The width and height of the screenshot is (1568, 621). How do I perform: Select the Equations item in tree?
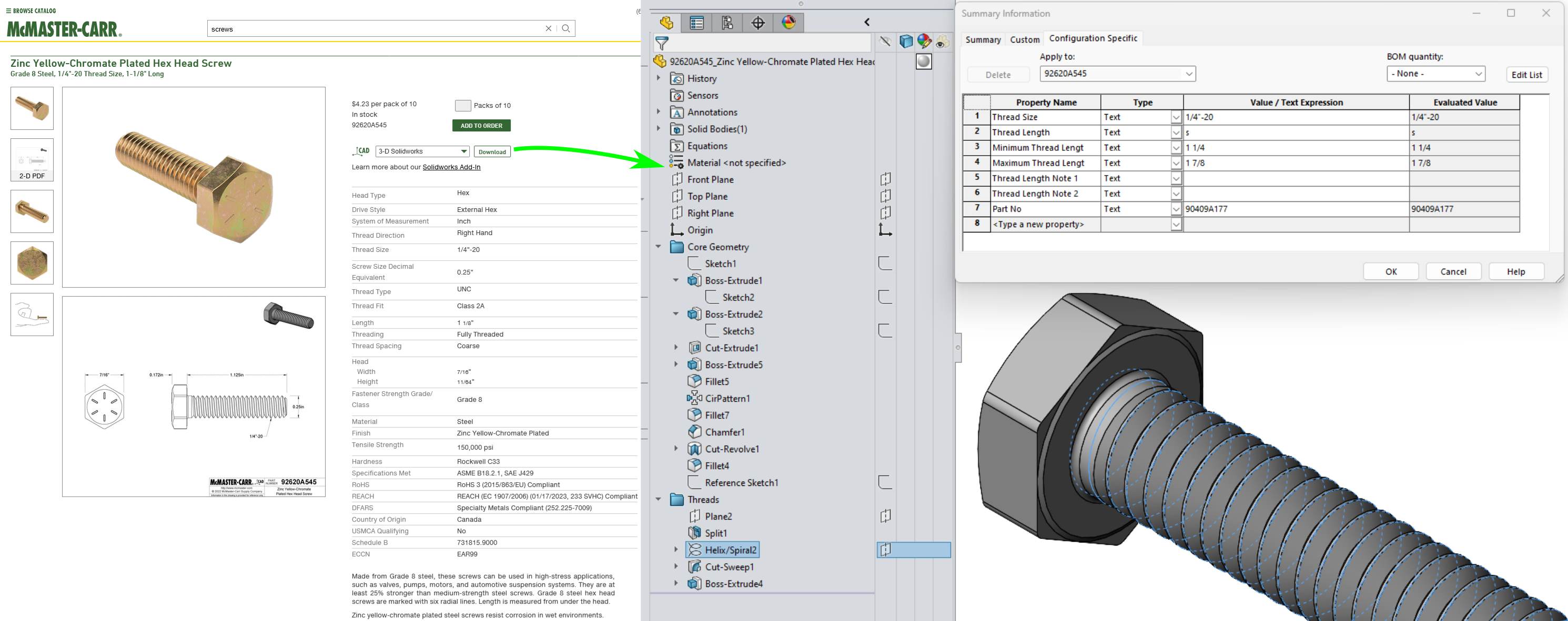point(707,146)
